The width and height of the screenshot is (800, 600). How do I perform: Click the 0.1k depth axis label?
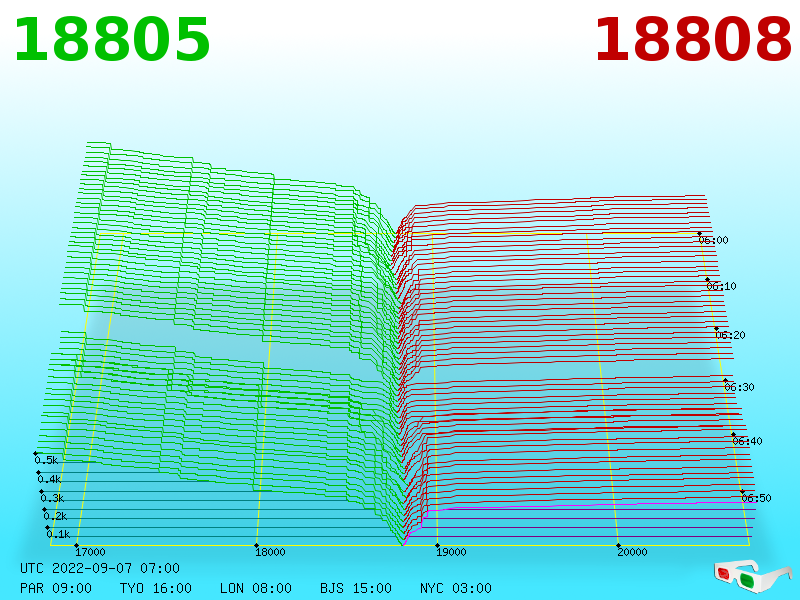click(x=59, y=534)
